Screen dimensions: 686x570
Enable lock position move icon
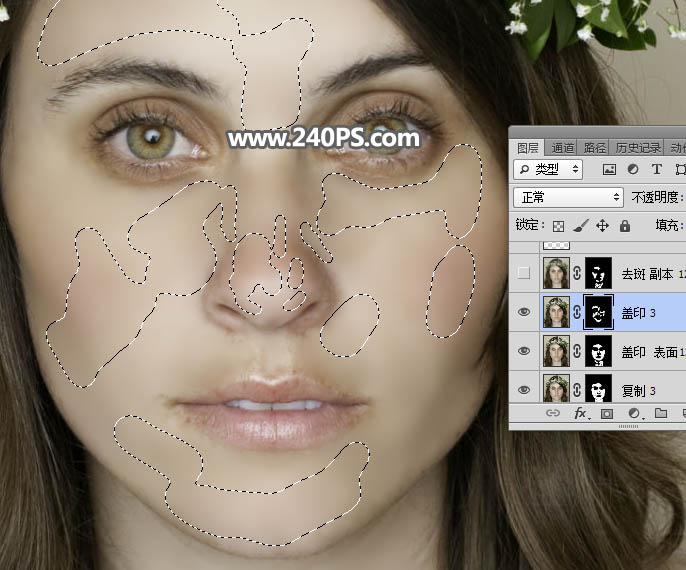coord(603,226)
